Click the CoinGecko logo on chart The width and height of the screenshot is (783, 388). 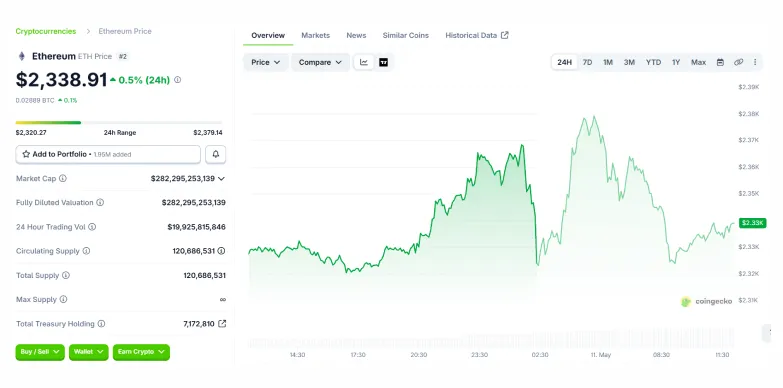tap(707, 301)
